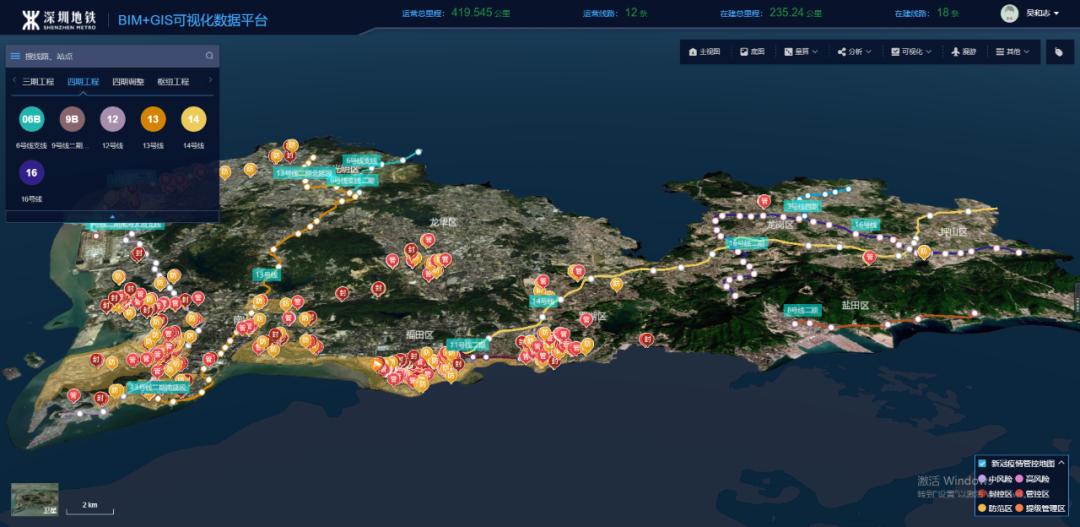Activate the 漫游 airplane roaming tool
This screenshot has height=527, width=1080.
964,51
